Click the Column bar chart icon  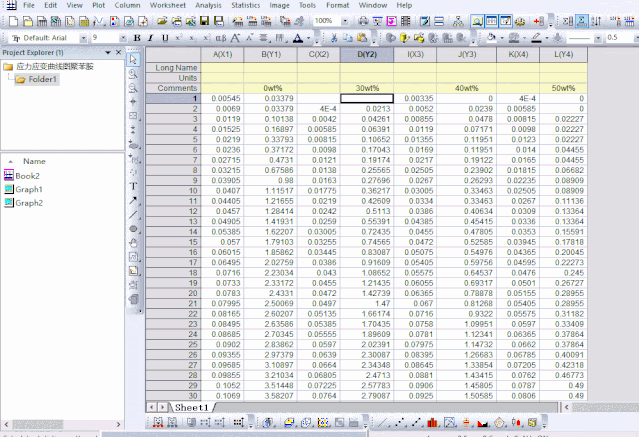tap(432, 423)
